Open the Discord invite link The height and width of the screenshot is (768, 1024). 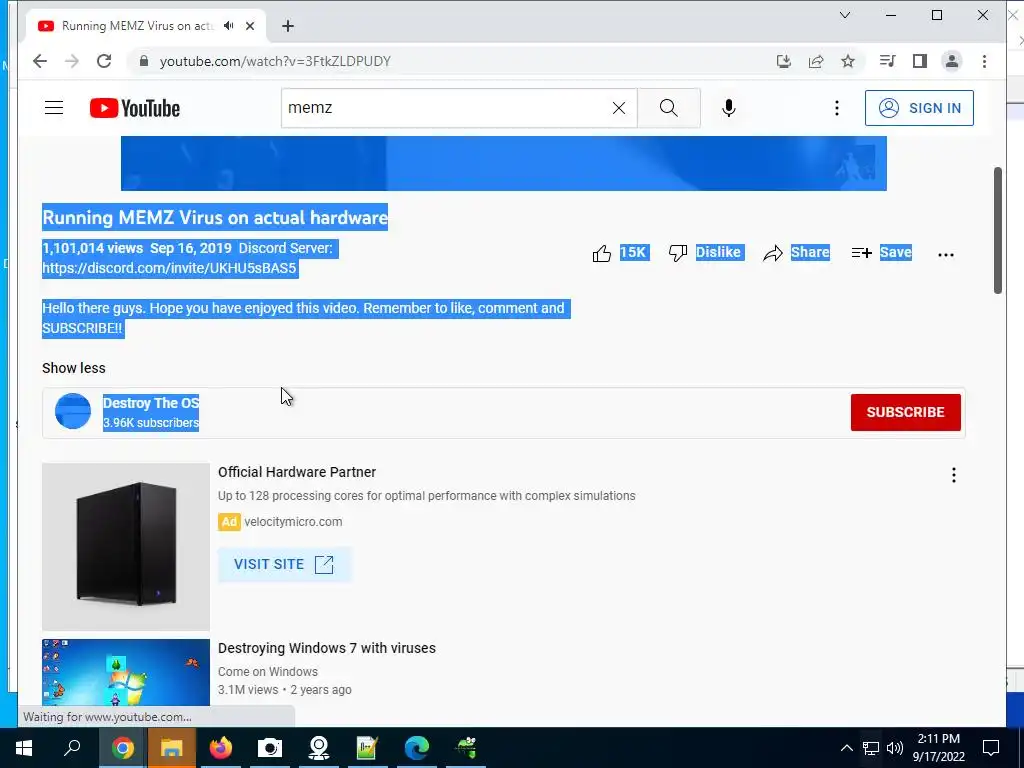click(x=169, y=268)
